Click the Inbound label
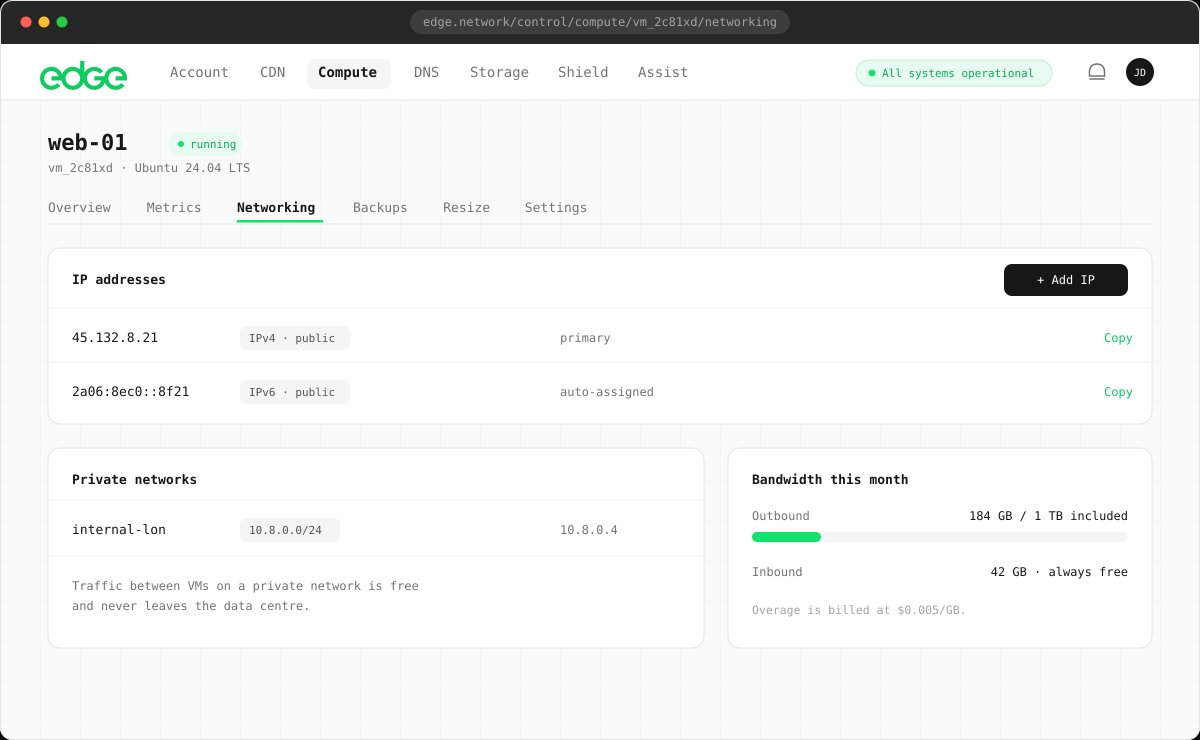 tap(777, 572)
